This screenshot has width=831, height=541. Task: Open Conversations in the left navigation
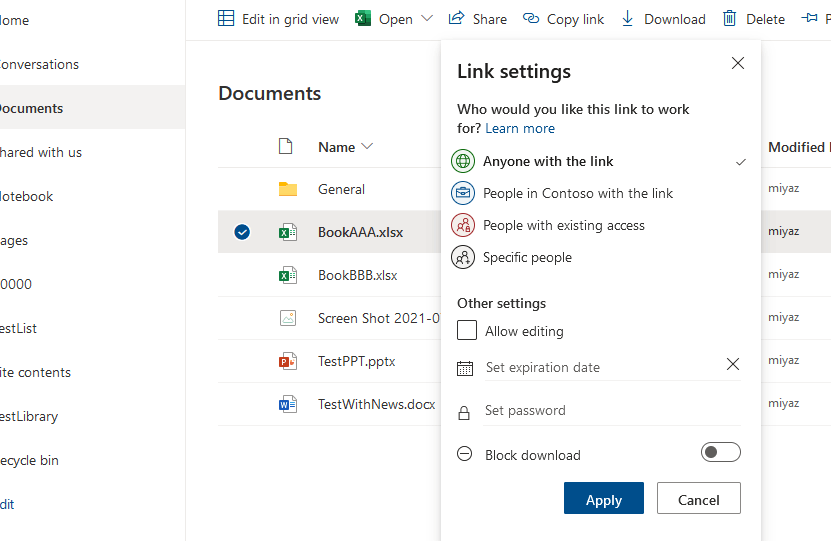(39, 64)
